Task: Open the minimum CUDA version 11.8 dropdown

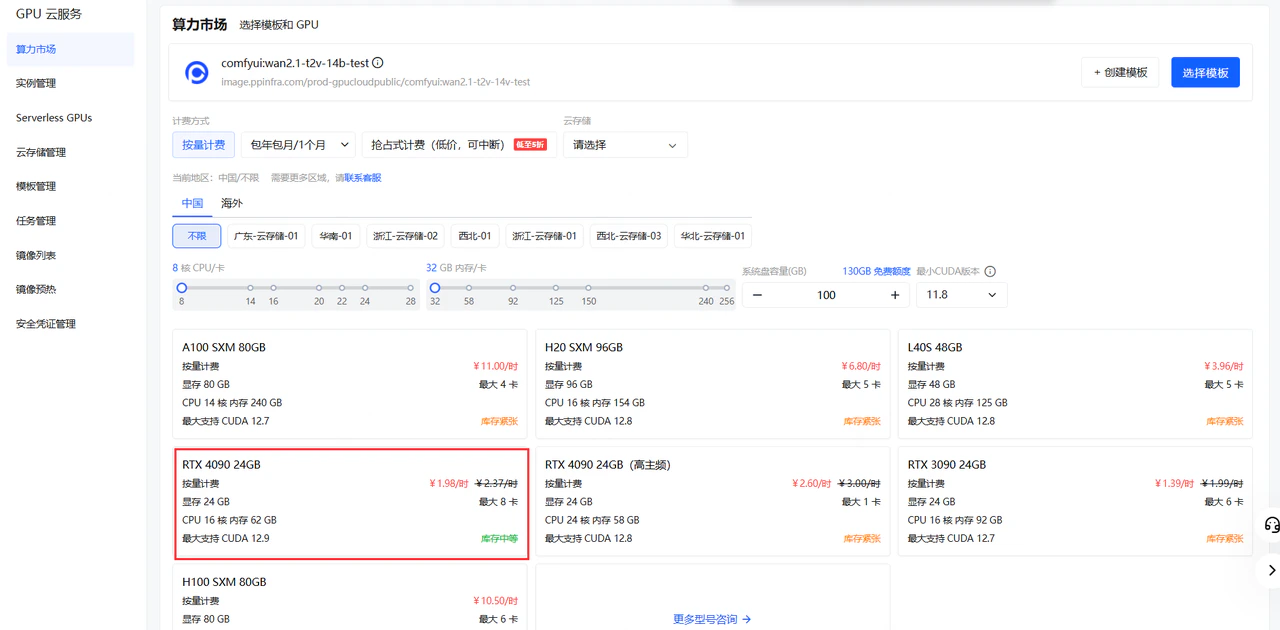Action: (961, 295)
